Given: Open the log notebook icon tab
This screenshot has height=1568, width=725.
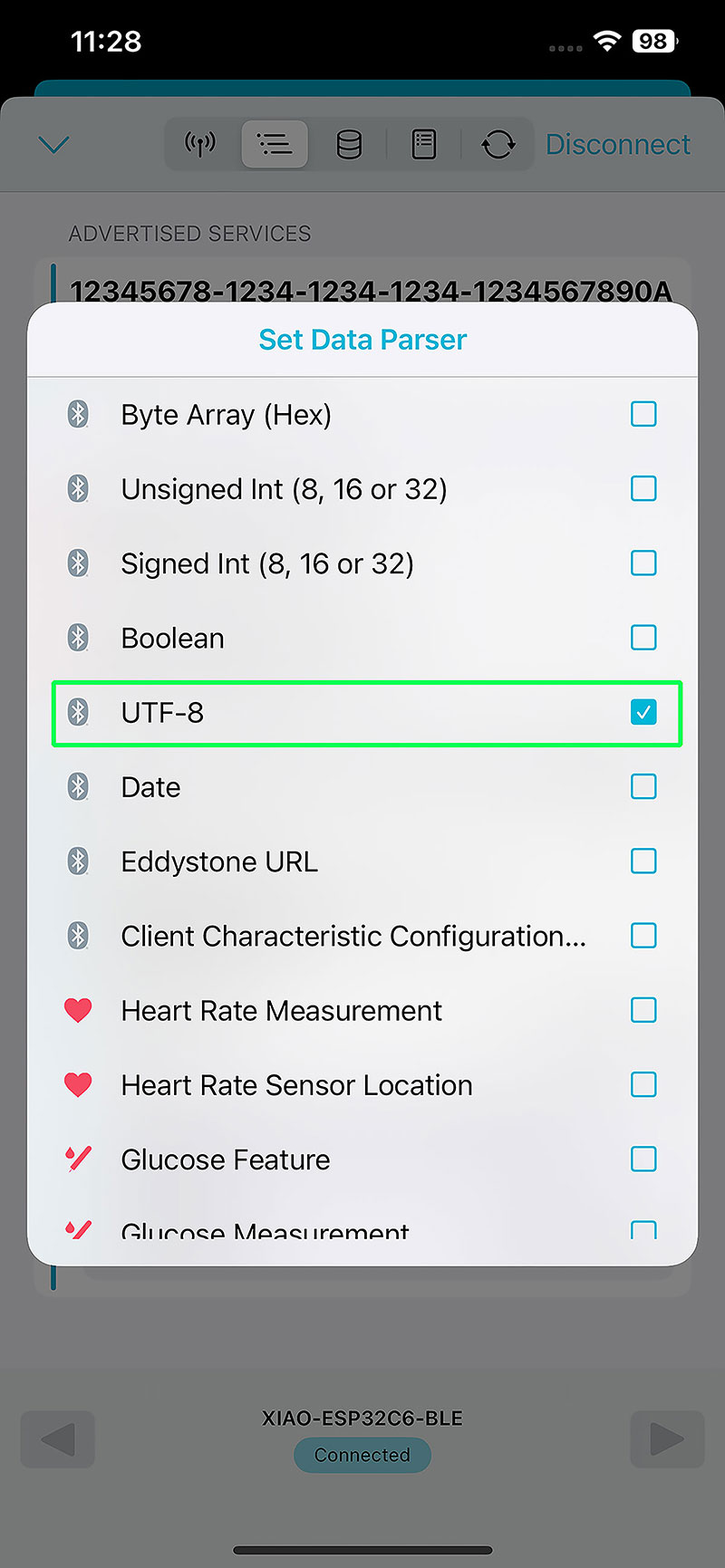Looking at the screenshot, I should pos(424,144).
